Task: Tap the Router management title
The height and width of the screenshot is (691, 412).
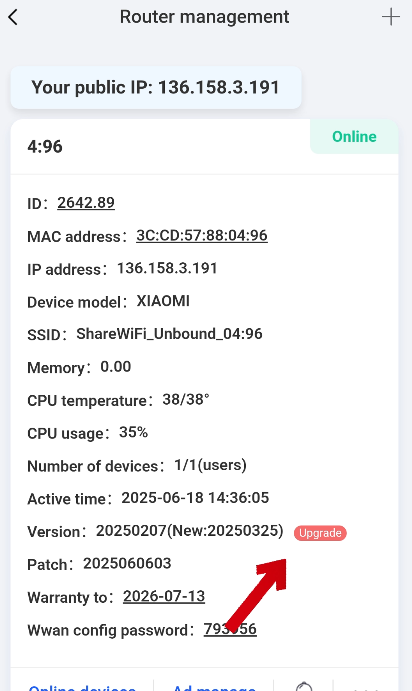Action: 204,17
